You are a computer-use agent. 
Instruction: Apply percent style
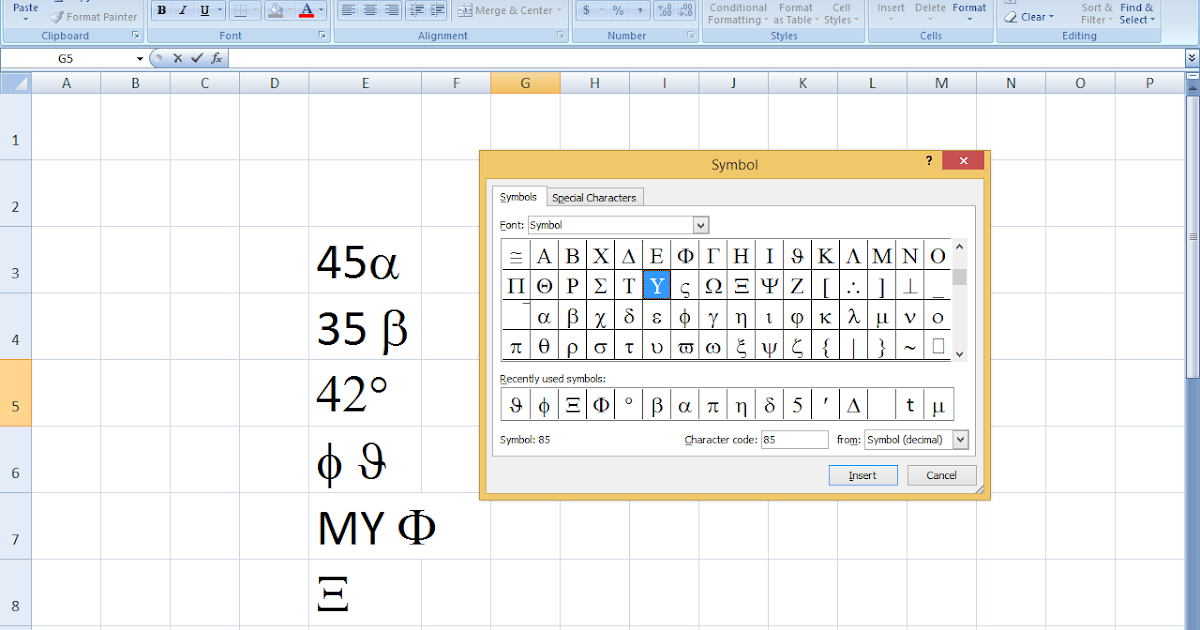[618, 11]
